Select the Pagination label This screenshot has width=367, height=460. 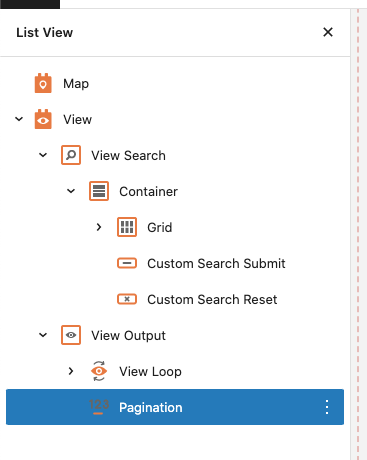(151, 408)
